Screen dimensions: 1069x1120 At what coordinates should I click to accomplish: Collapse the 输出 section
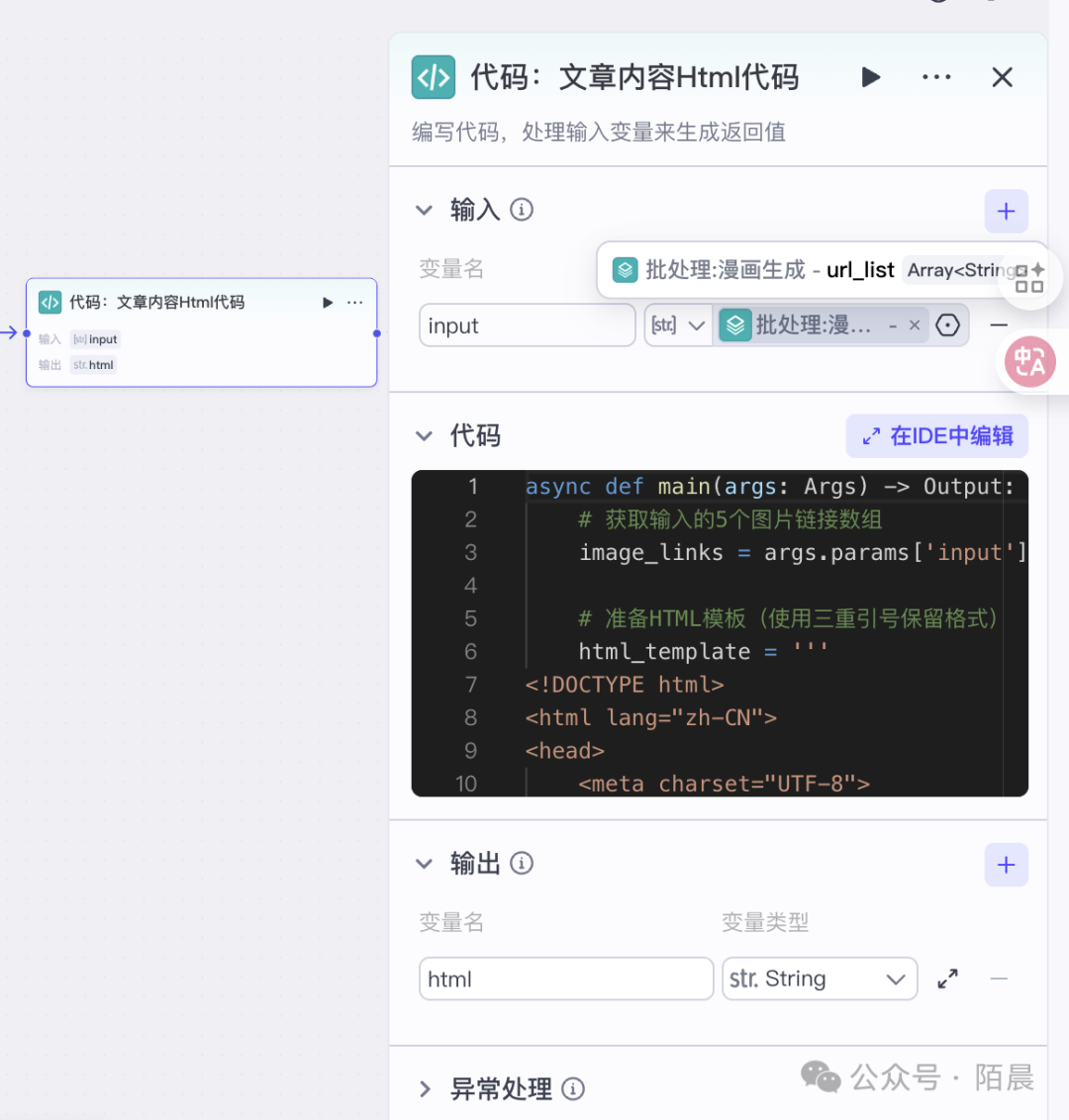click(x=425, y=864)
